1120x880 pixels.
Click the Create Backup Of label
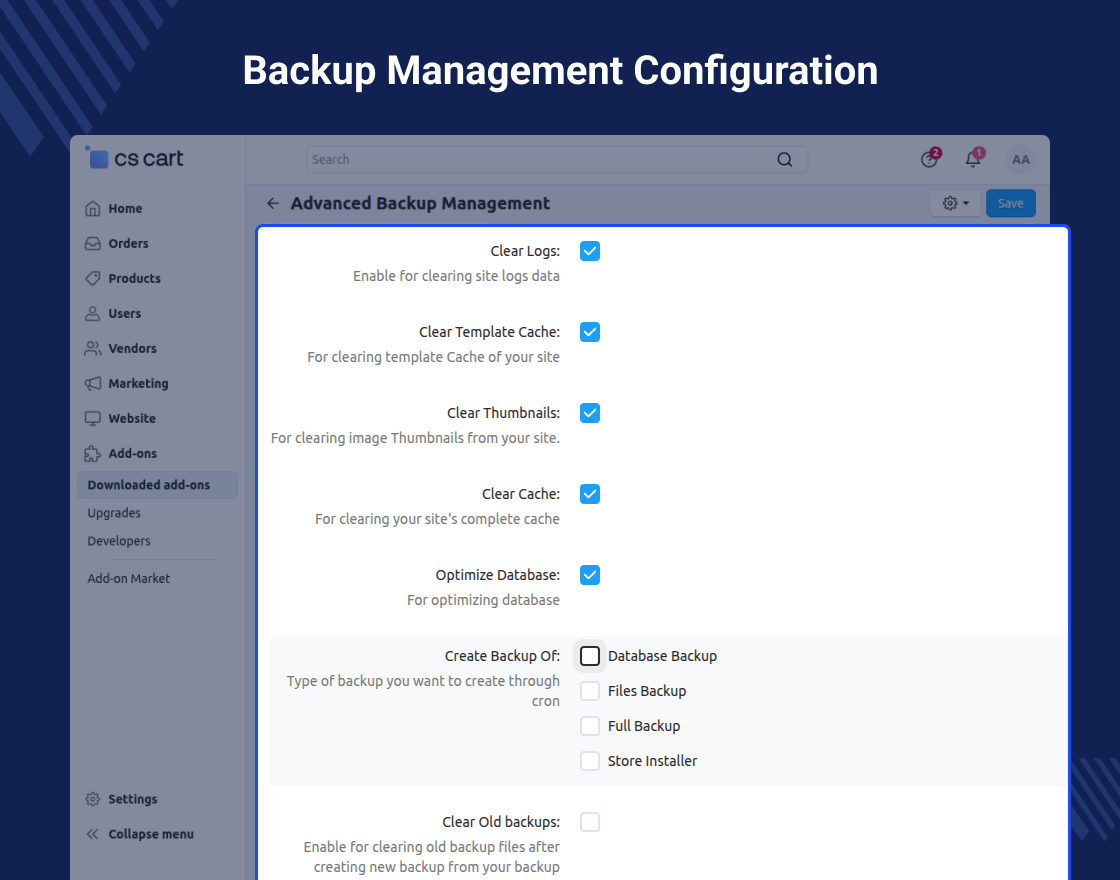pos(502,656)
